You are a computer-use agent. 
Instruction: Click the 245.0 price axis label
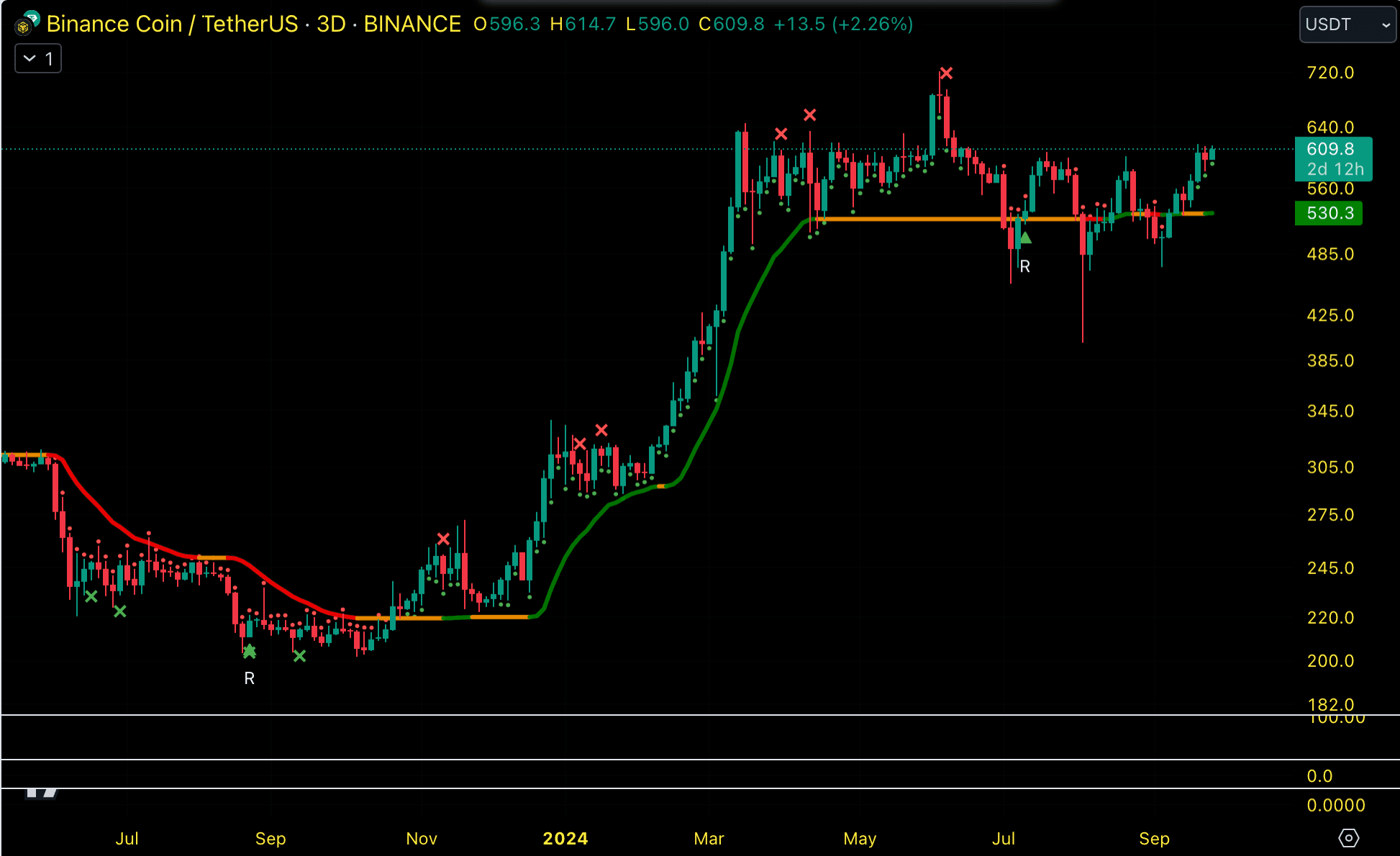1330,568
